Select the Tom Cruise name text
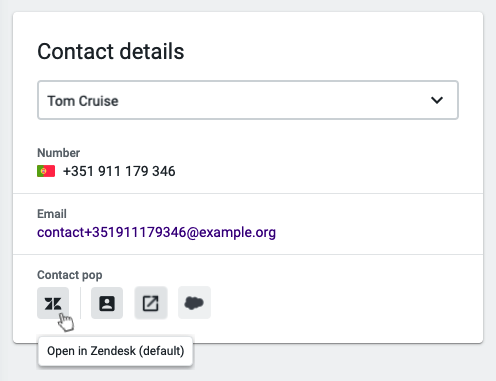Screen dimensions: 496x381 coord(83,101)
